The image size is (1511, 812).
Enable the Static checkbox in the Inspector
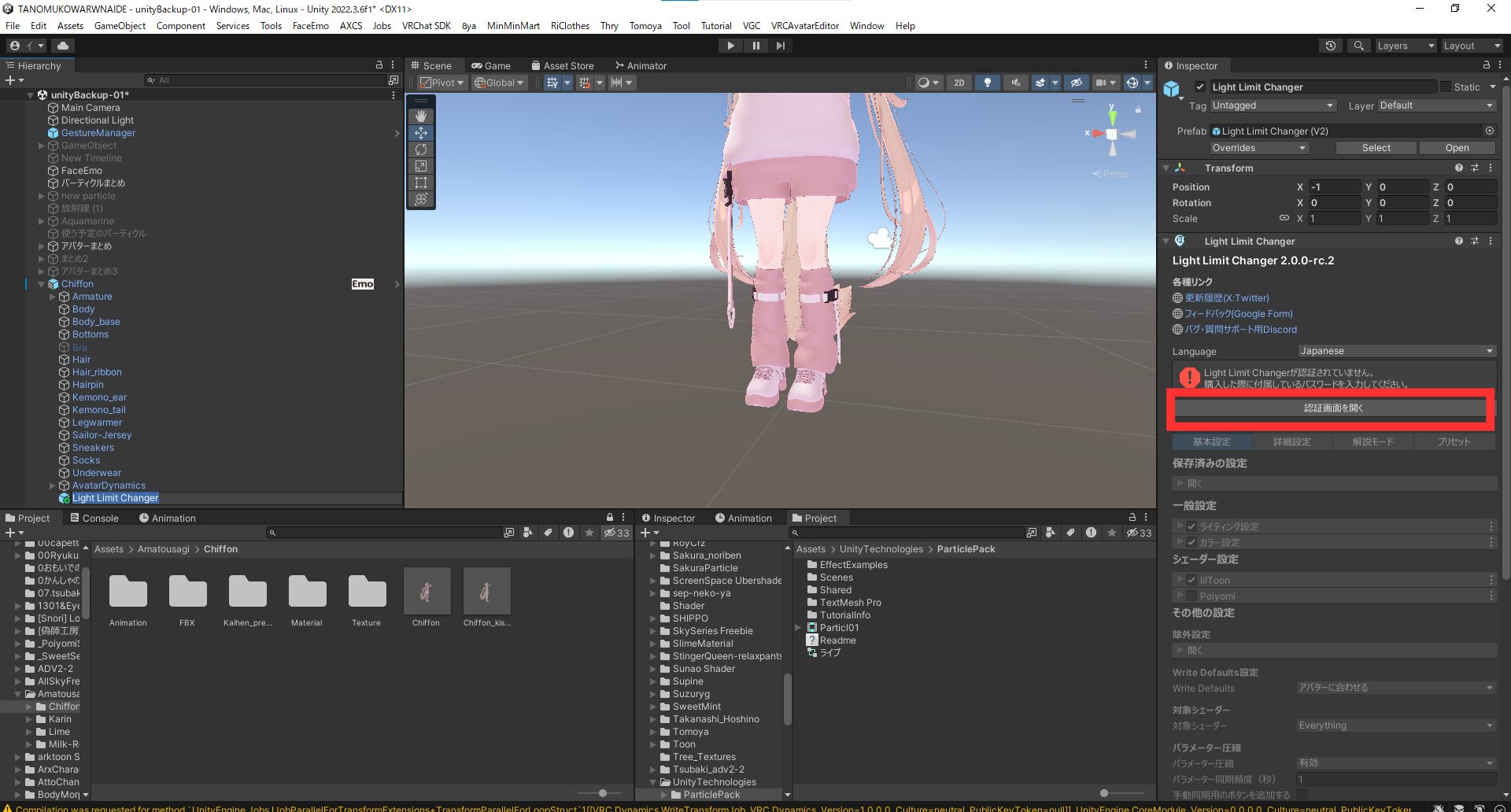click(x=1446, y=87)
